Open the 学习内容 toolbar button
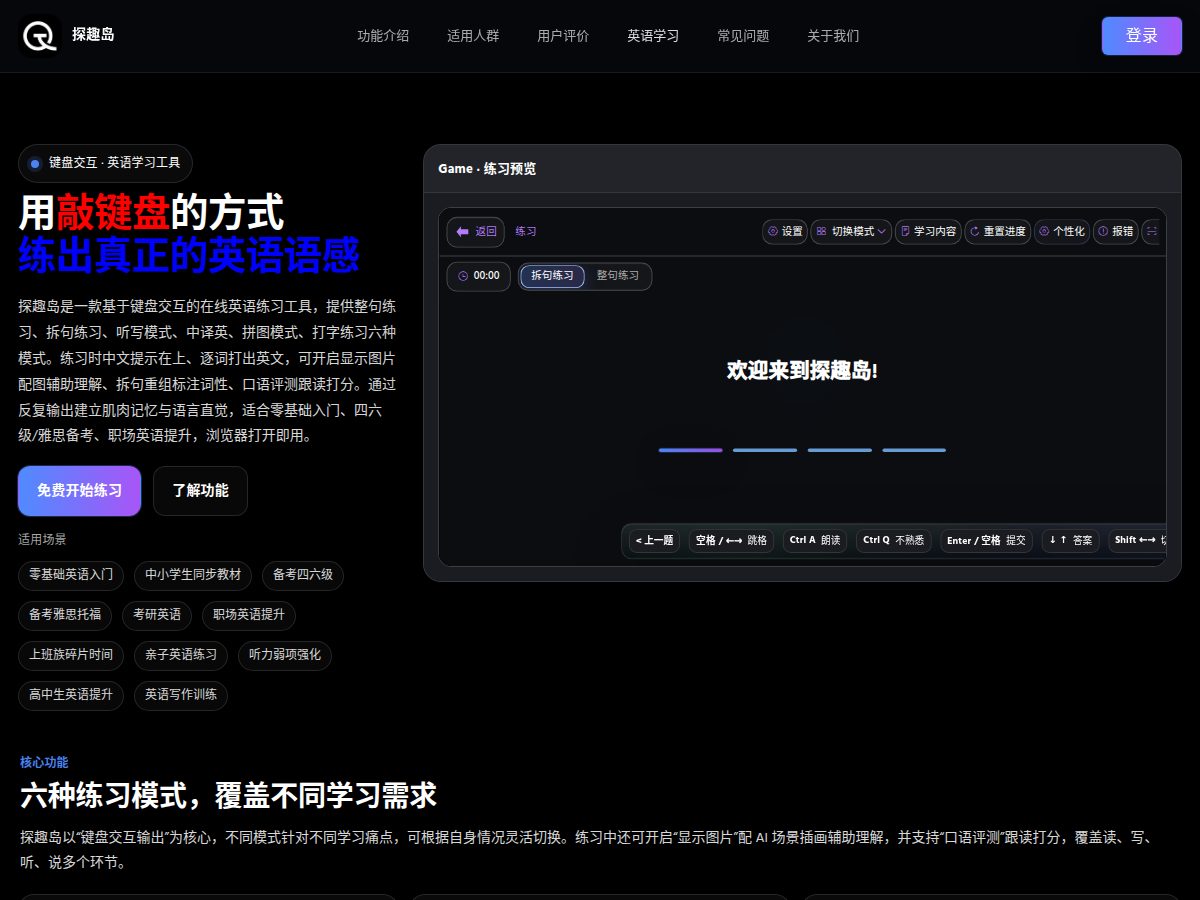The height and width of the screenshot is (900, 1200). point(928,231)
